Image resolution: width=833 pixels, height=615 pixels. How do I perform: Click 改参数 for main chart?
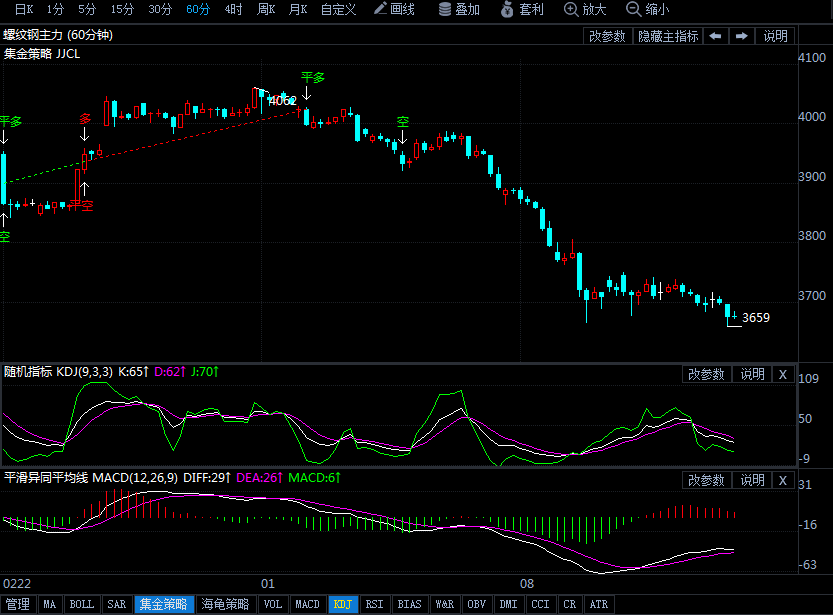coord(607,36)
